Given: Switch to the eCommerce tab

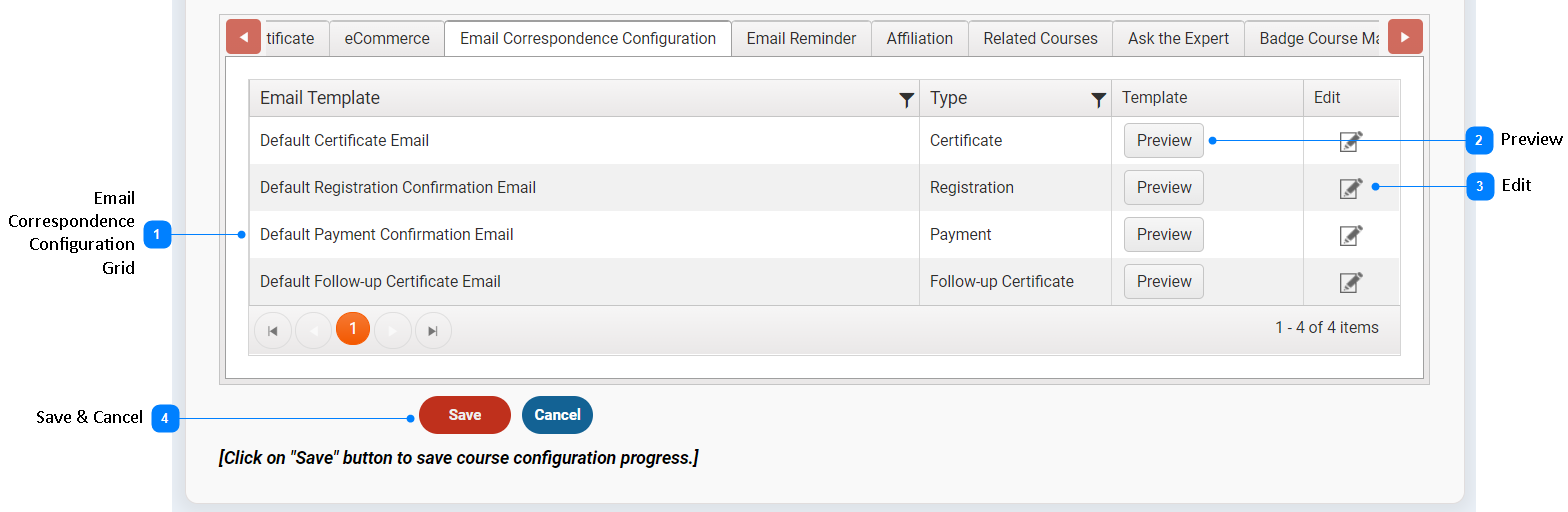Looking at the screenshot, I should pyautogui.click(x=387, y=38).
